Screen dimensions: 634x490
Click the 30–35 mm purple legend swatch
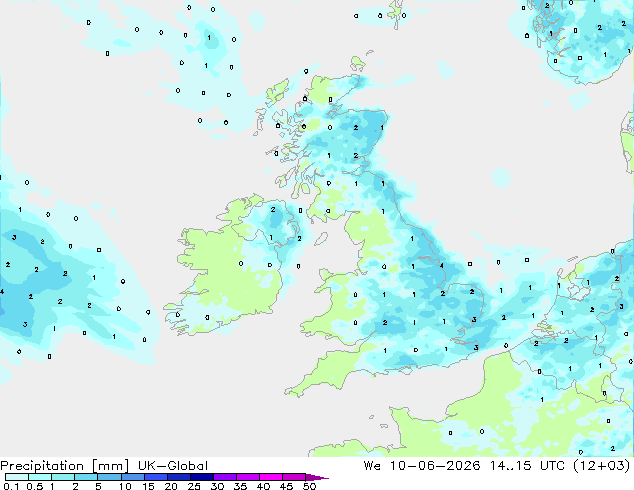point(225,477)
